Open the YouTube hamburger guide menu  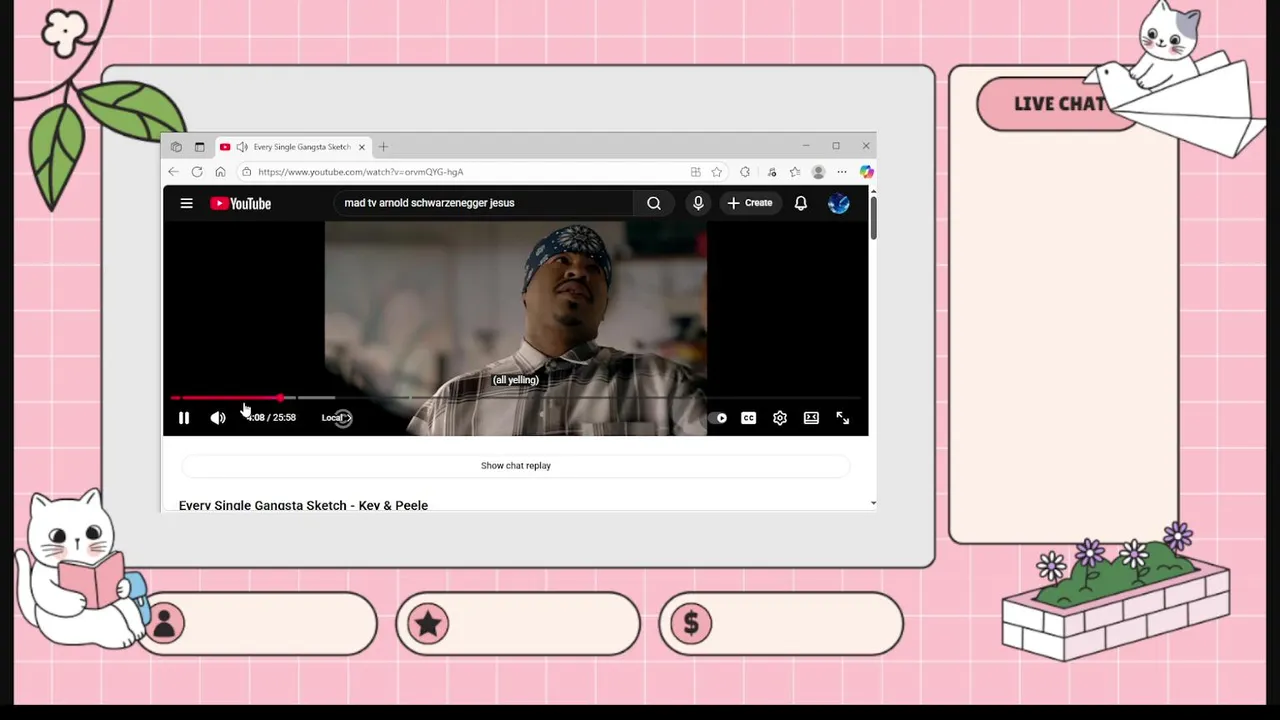tap(186, 203)
